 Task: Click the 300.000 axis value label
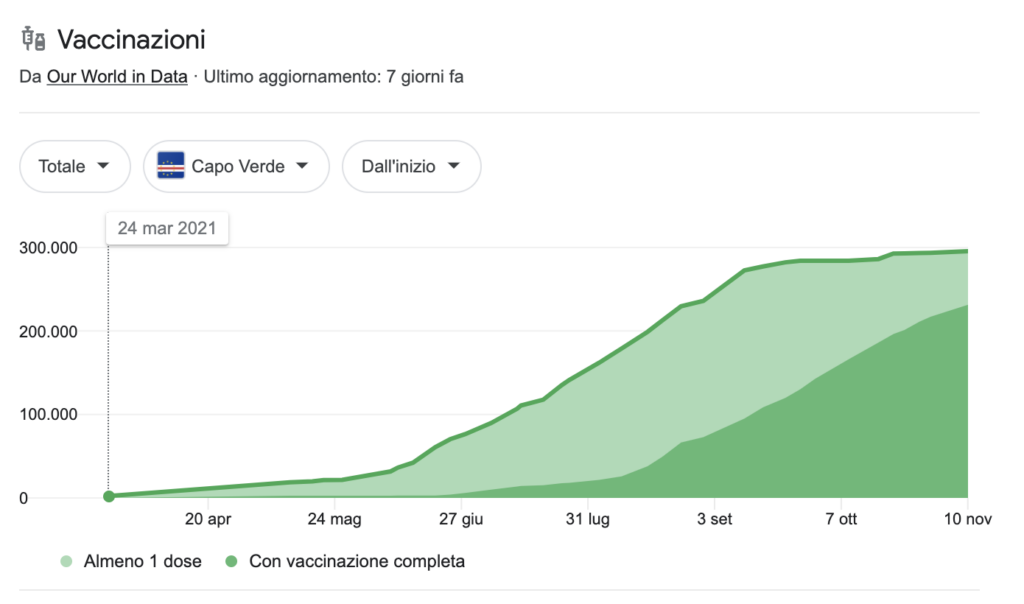click(51, 248)
